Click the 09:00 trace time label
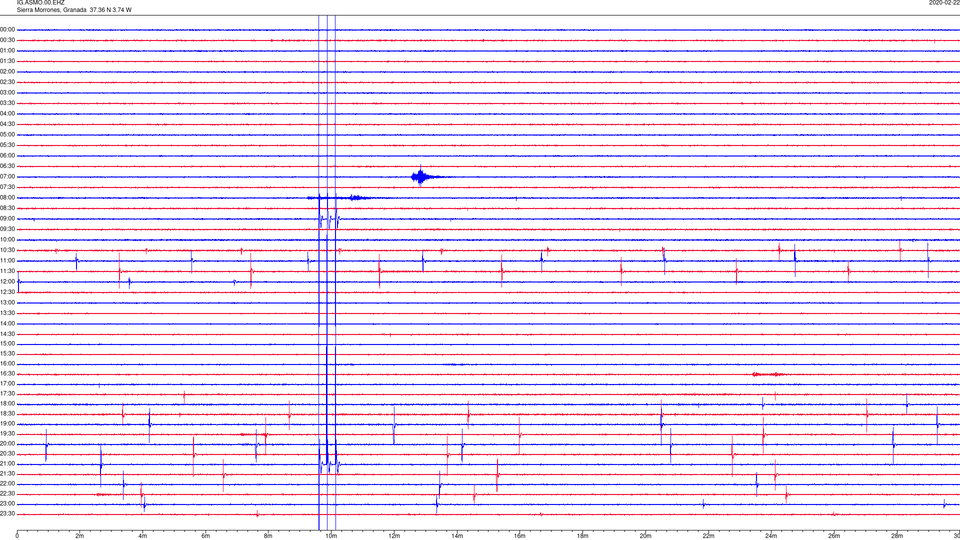The height and width of the screenshot is (540, 960). 7,219
